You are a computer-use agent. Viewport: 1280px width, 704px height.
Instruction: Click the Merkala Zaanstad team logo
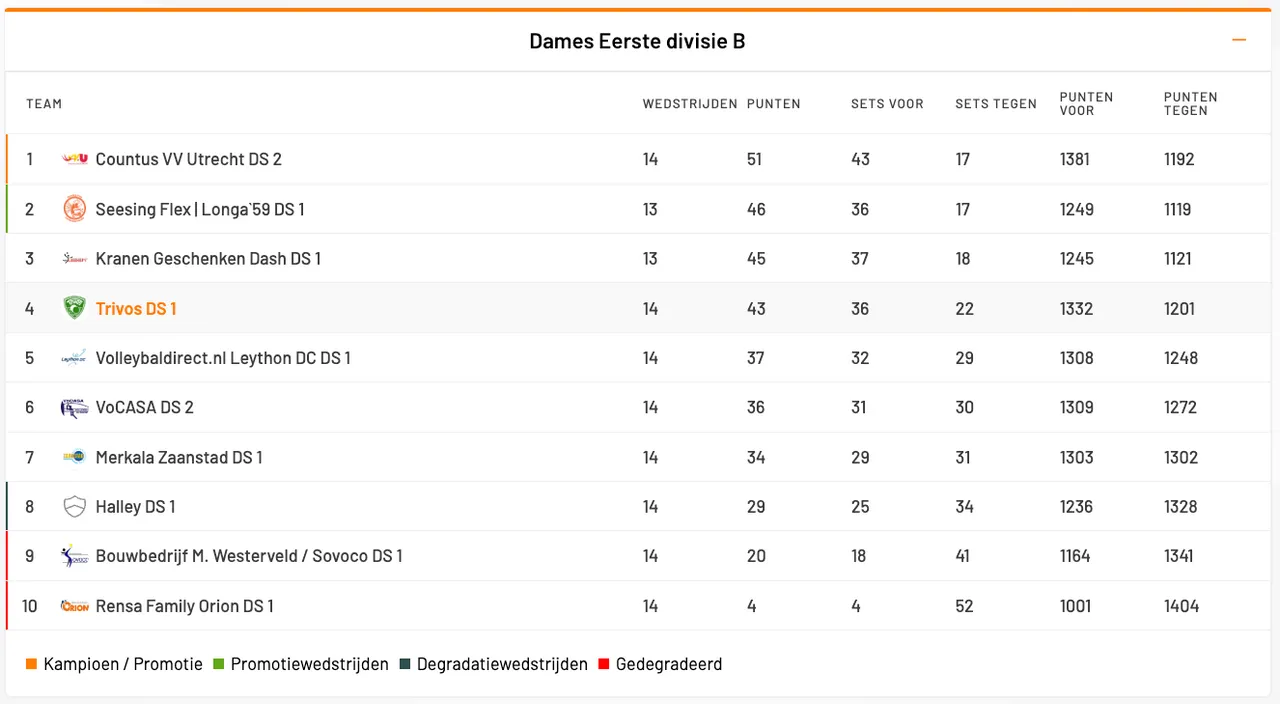(75, 457)
